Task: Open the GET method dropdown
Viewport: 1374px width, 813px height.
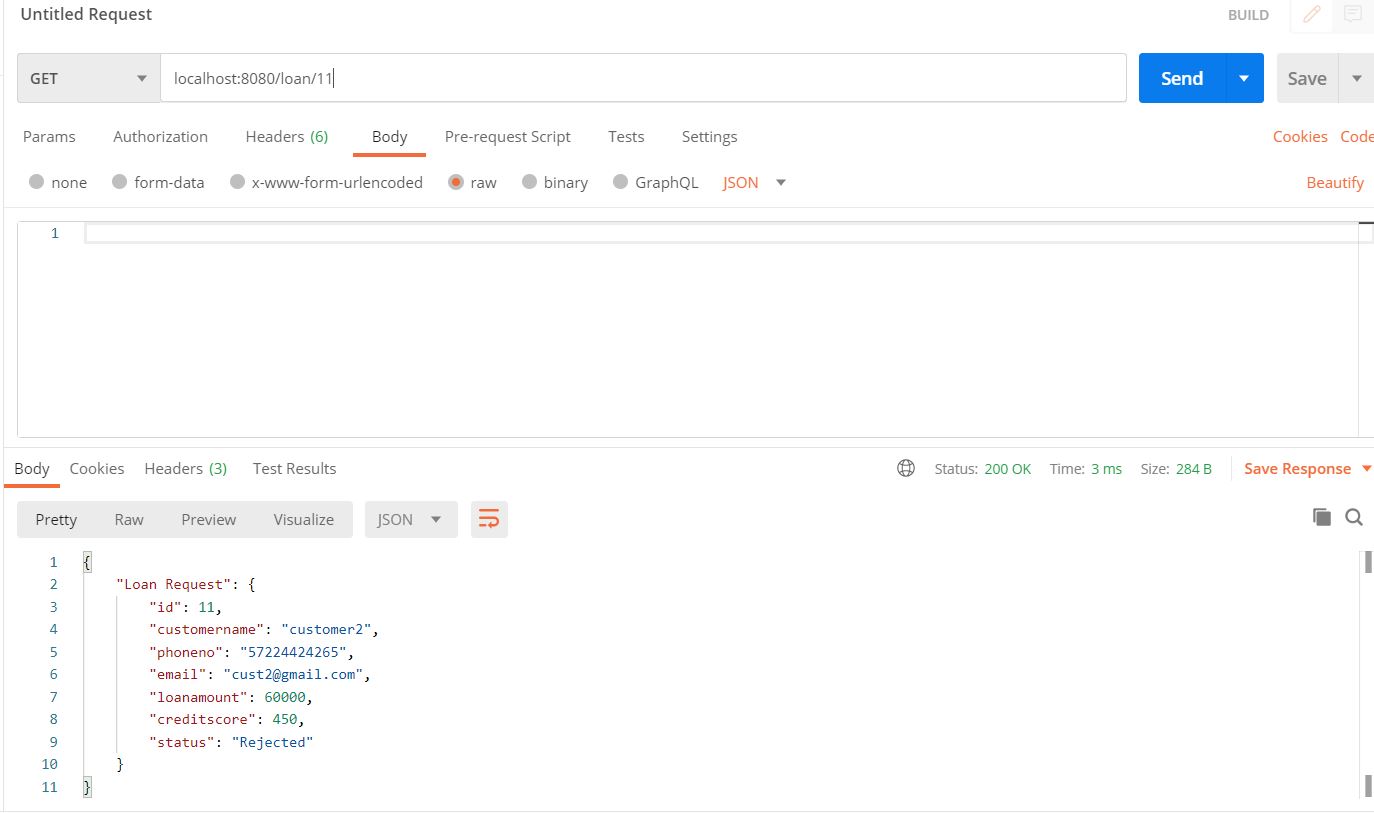Action: (88, 78)
